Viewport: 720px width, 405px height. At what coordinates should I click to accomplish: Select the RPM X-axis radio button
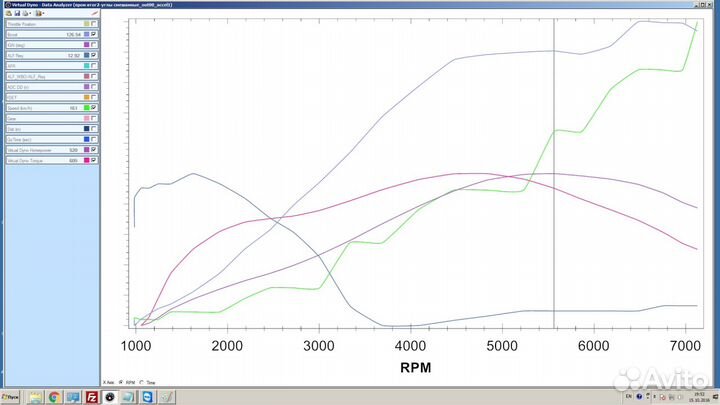pos(121,382)
